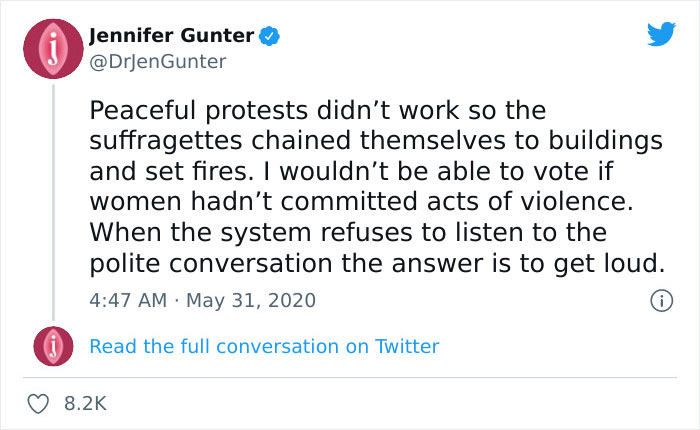Click the tweet line starting "Peaceful protests"

tap(316, 106)
